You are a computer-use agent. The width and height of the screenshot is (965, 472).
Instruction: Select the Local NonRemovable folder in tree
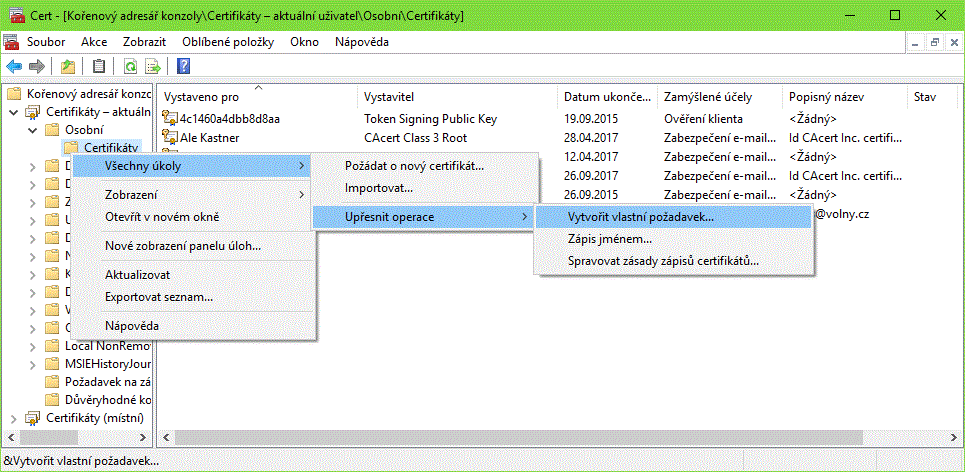[100, 345]
